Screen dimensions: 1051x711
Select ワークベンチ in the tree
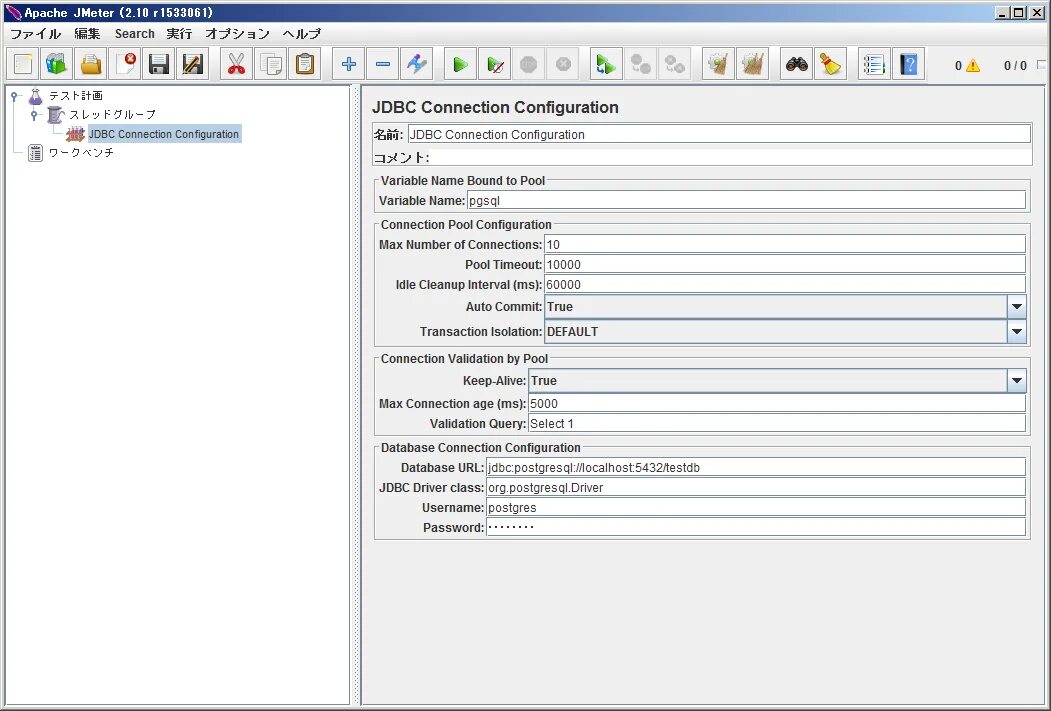81,153
